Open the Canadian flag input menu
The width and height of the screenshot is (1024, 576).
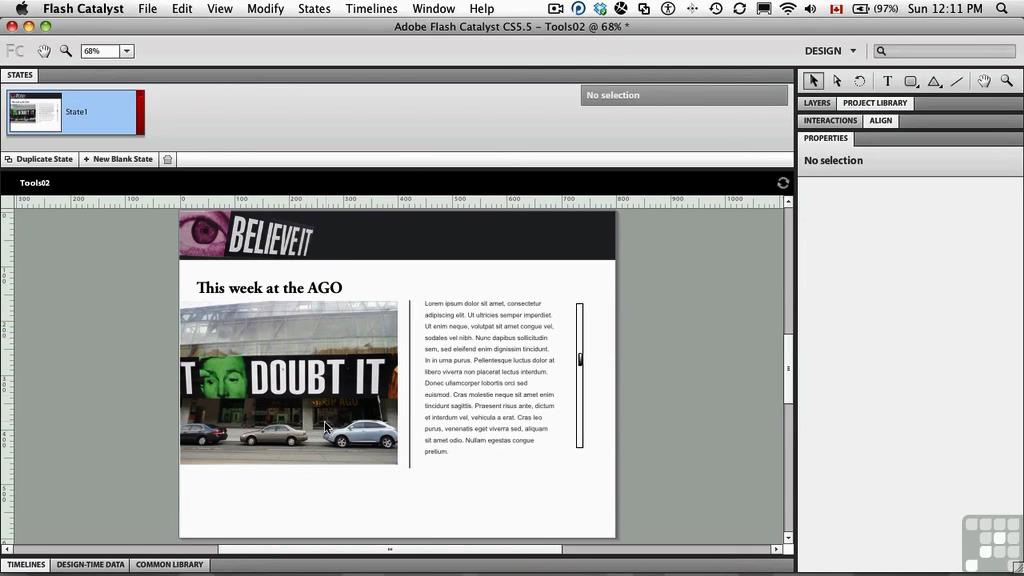tap(836, 8)
